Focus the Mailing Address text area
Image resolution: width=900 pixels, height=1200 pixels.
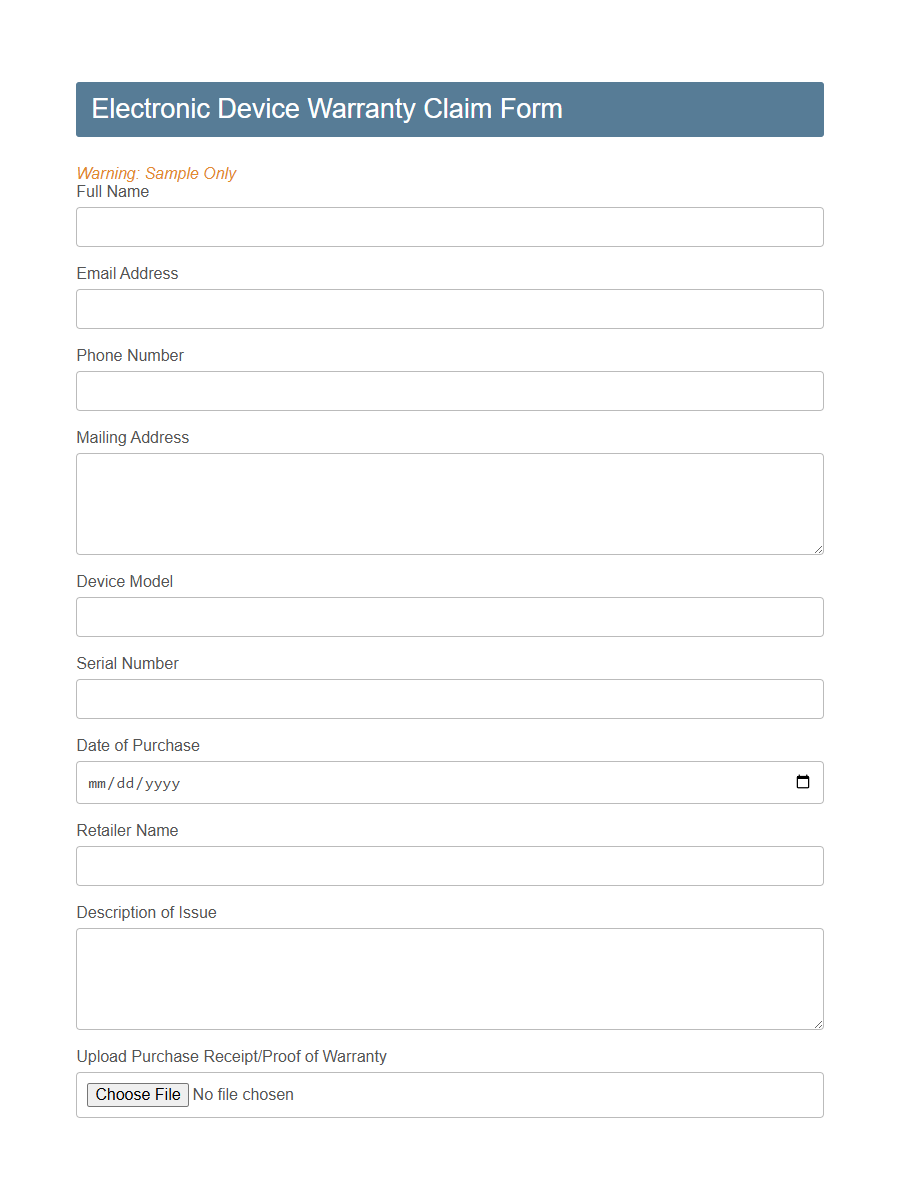coord(449,503)
